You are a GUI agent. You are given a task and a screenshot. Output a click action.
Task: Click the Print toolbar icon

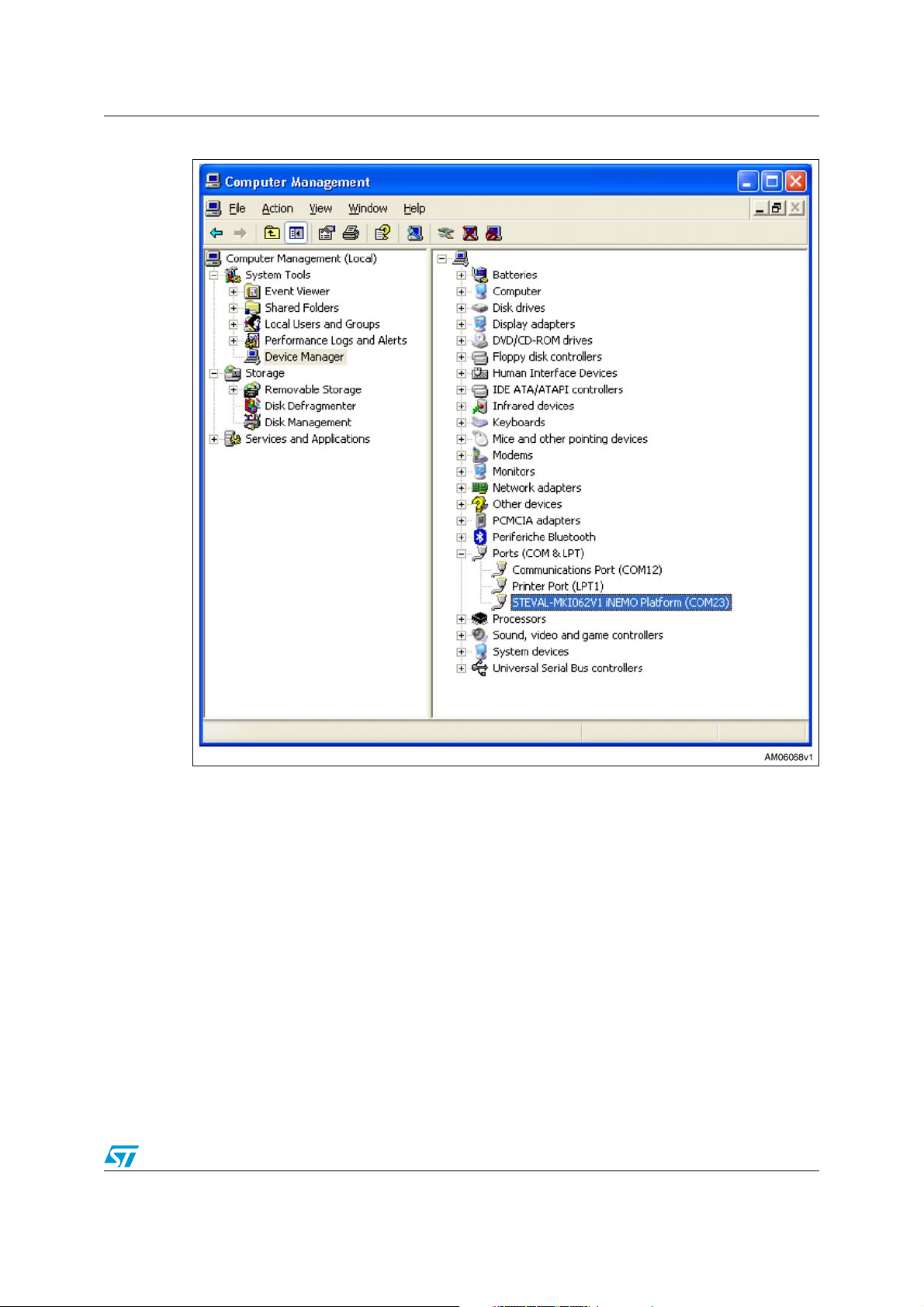click(351, 233)
